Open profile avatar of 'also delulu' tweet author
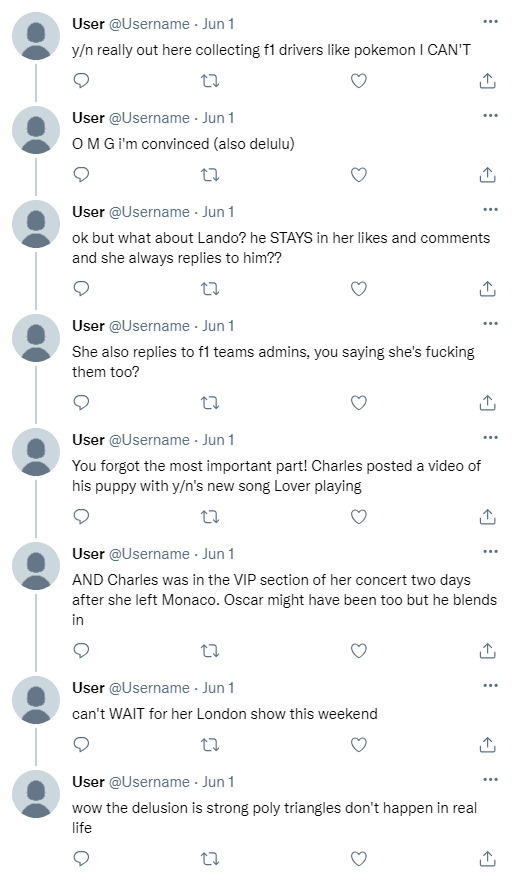This screenshot has width=512, height=880. point(36,130)
